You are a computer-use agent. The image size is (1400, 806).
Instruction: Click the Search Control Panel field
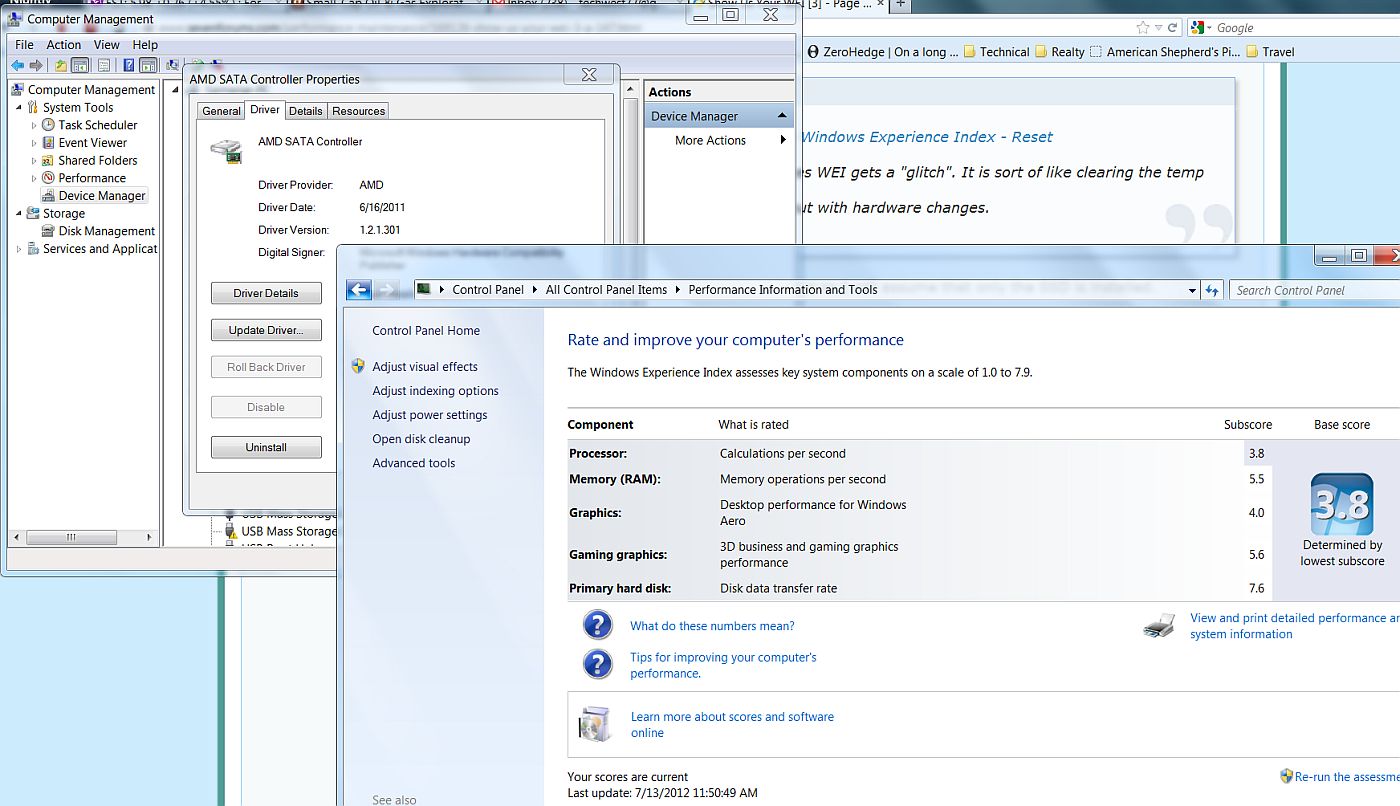[x=1313, y=290]
